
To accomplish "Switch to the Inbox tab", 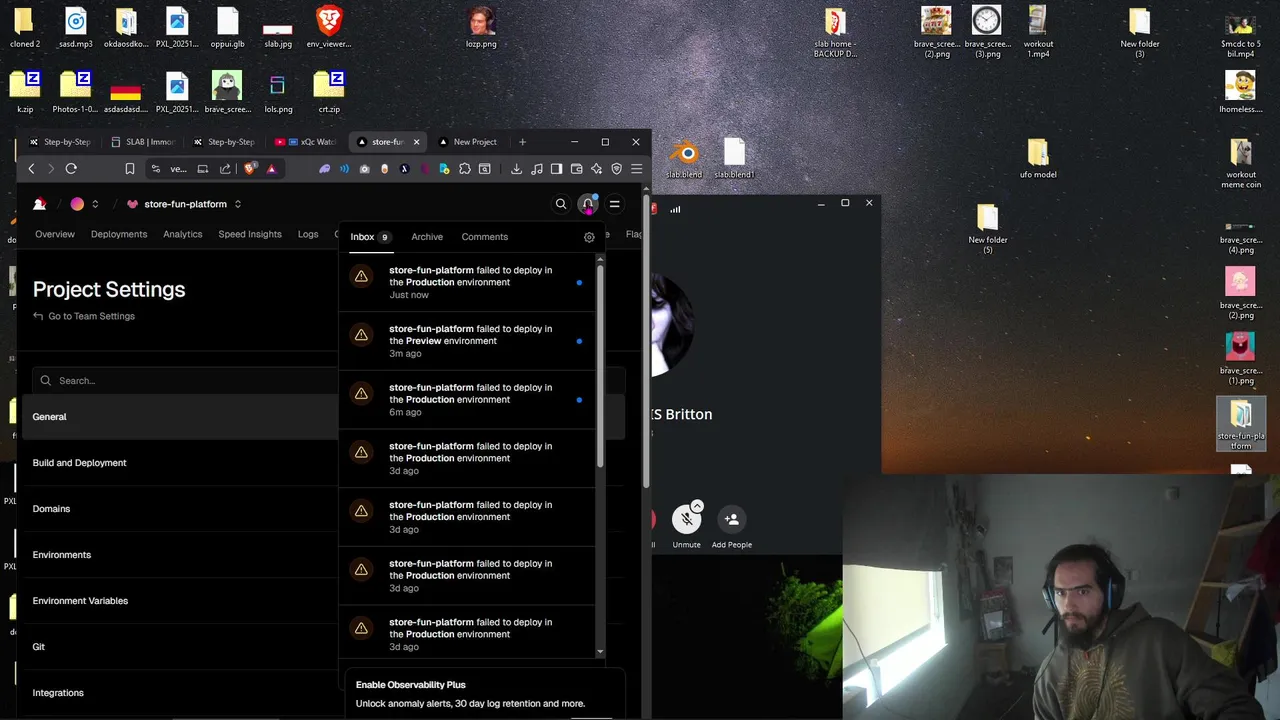I will click(x=370, y=237).
